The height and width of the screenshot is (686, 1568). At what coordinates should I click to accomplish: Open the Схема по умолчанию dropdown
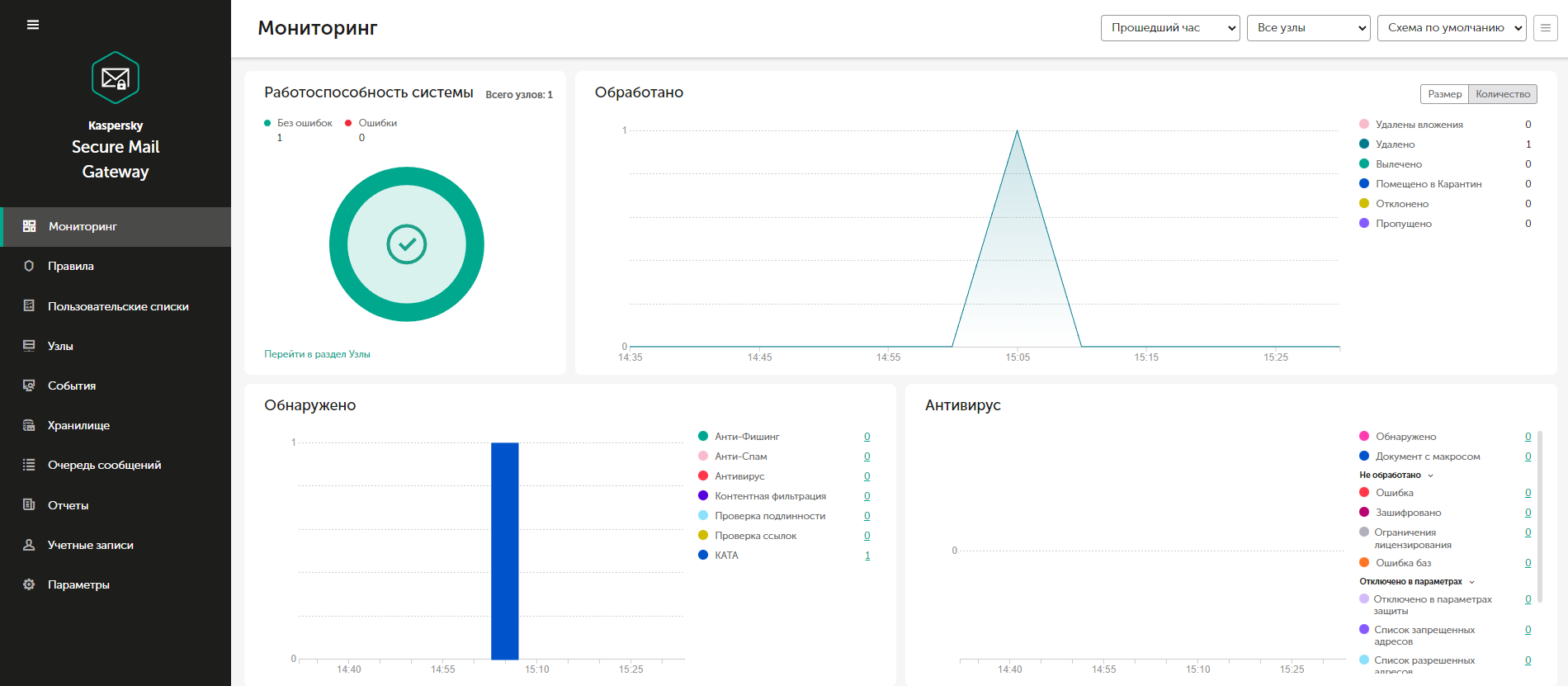point(1452,28)
